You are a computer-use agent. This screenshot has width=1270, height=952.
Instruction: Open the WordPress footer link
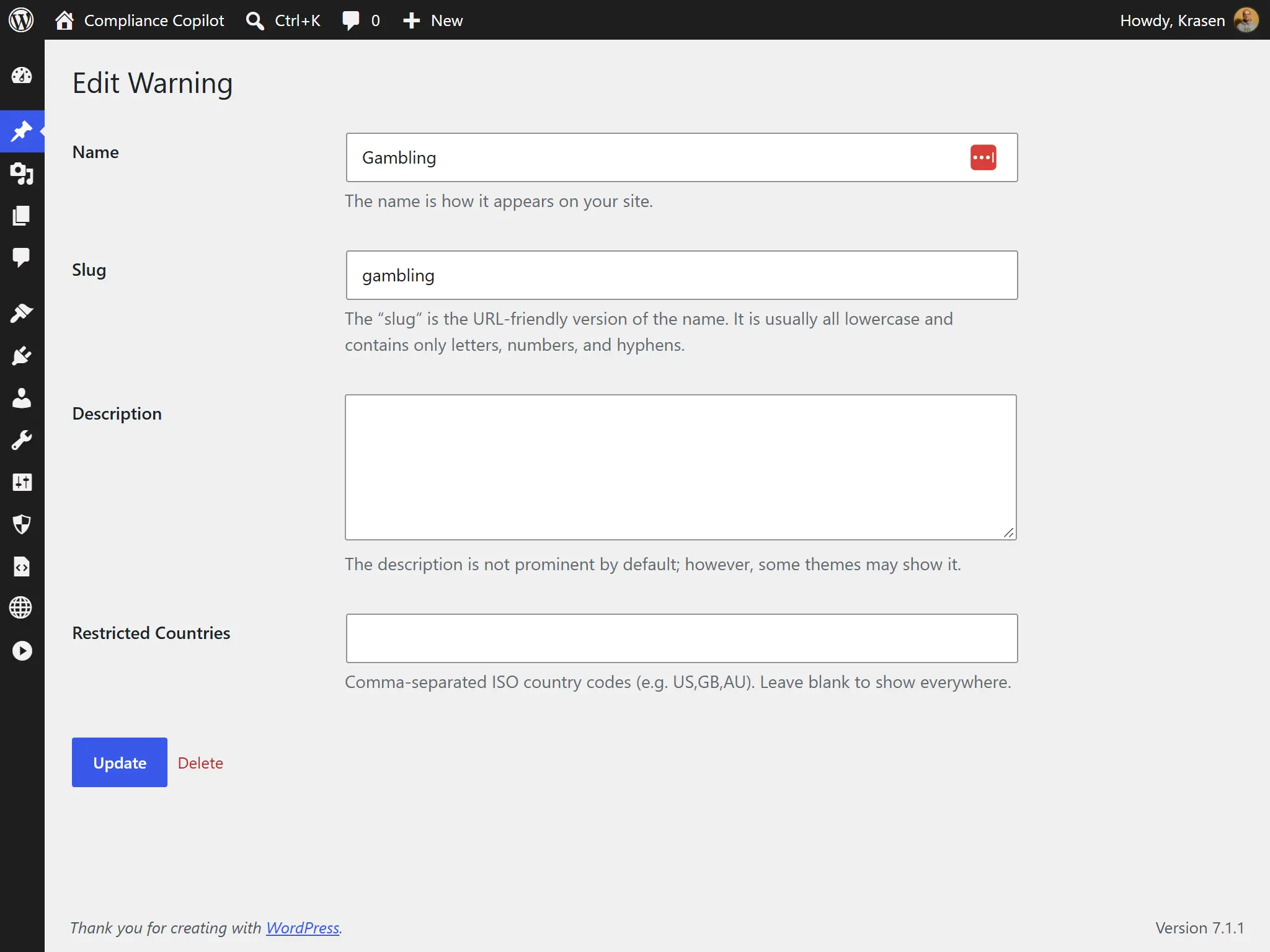click(303, 928)
